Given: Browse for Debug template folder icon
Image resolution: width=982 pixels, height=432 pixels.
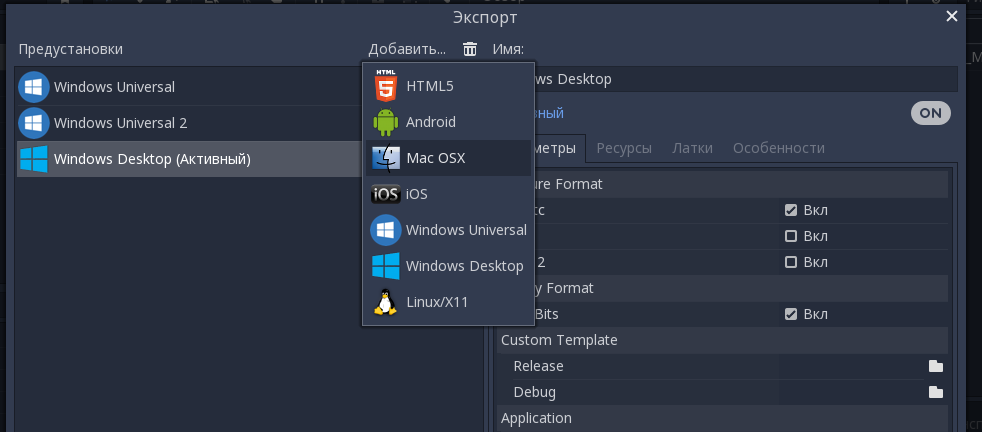Looking at the screenshot, I should 935,392.
